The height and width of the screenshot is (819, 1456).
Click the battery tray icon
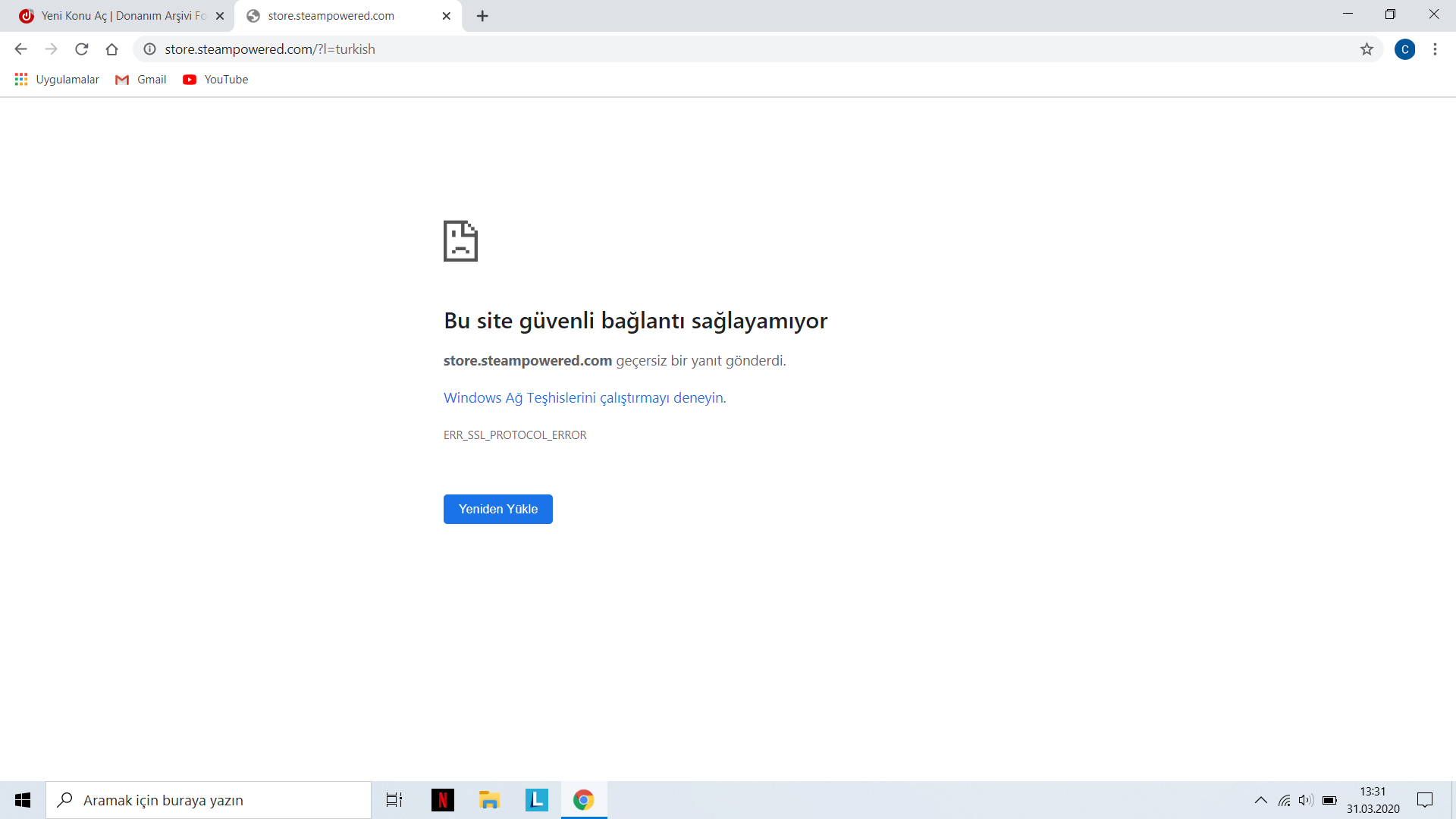1329,800
